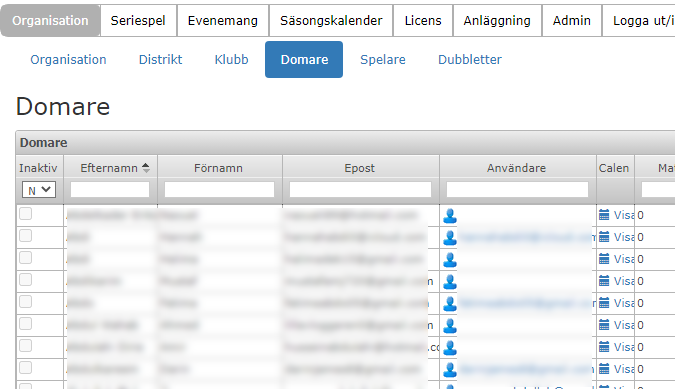
Task: Open the calendar icon in the seventh row
Action: point(604,346)
